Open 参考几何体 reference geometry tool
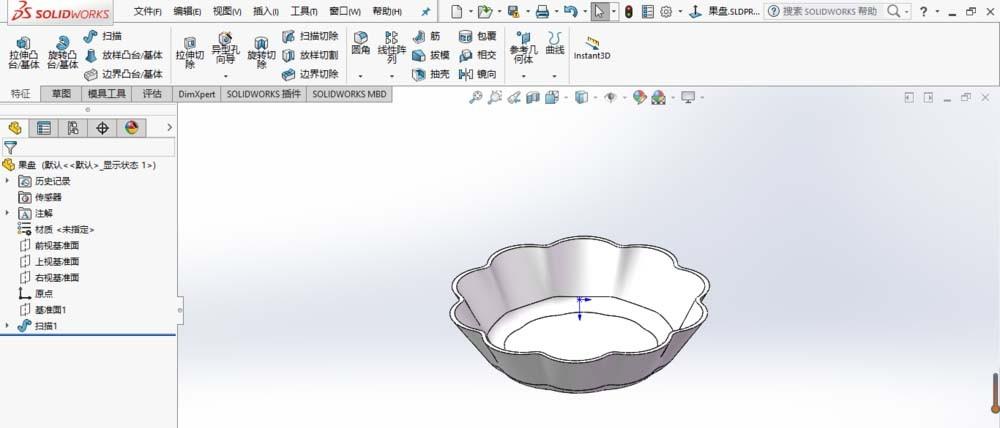Viewport: 1000px width, 428px height. pyautogui.click(x=524, y=48)
